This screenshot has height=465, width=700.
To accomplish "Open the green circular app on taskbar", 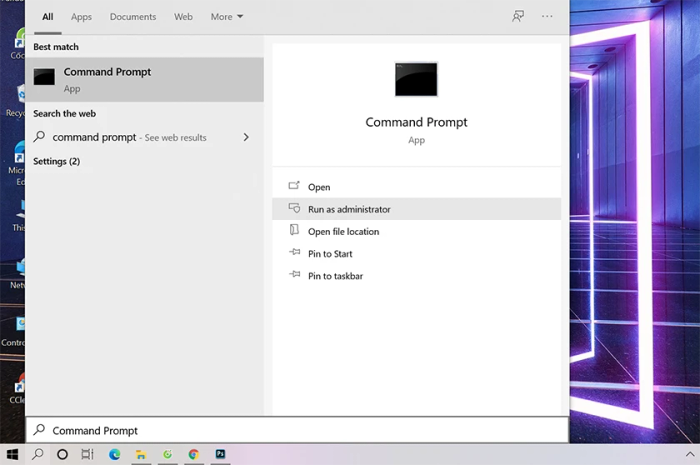I will (x=167, y=454).
